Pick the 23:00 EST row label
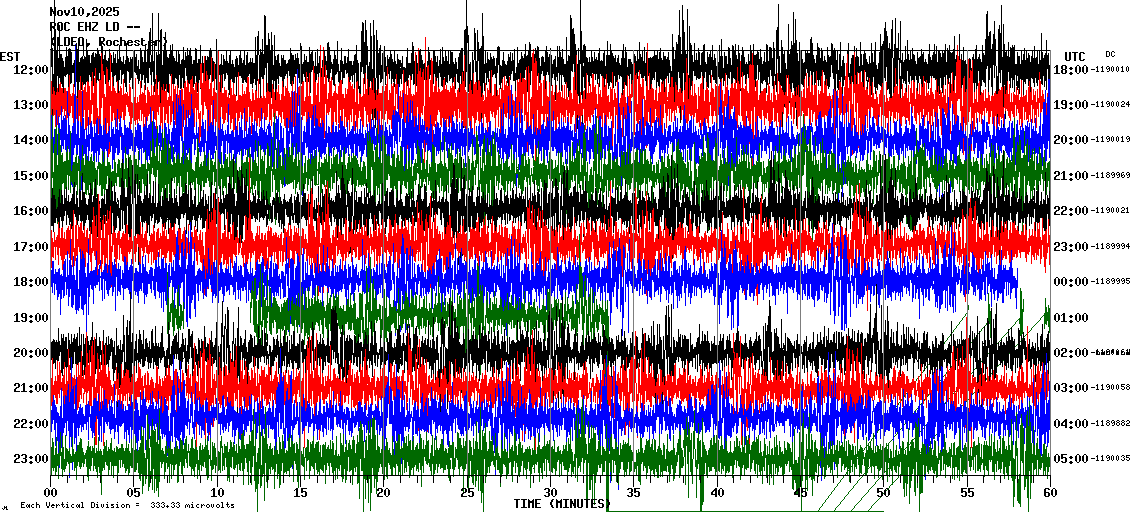1130x519 pixels. [32, 459]
